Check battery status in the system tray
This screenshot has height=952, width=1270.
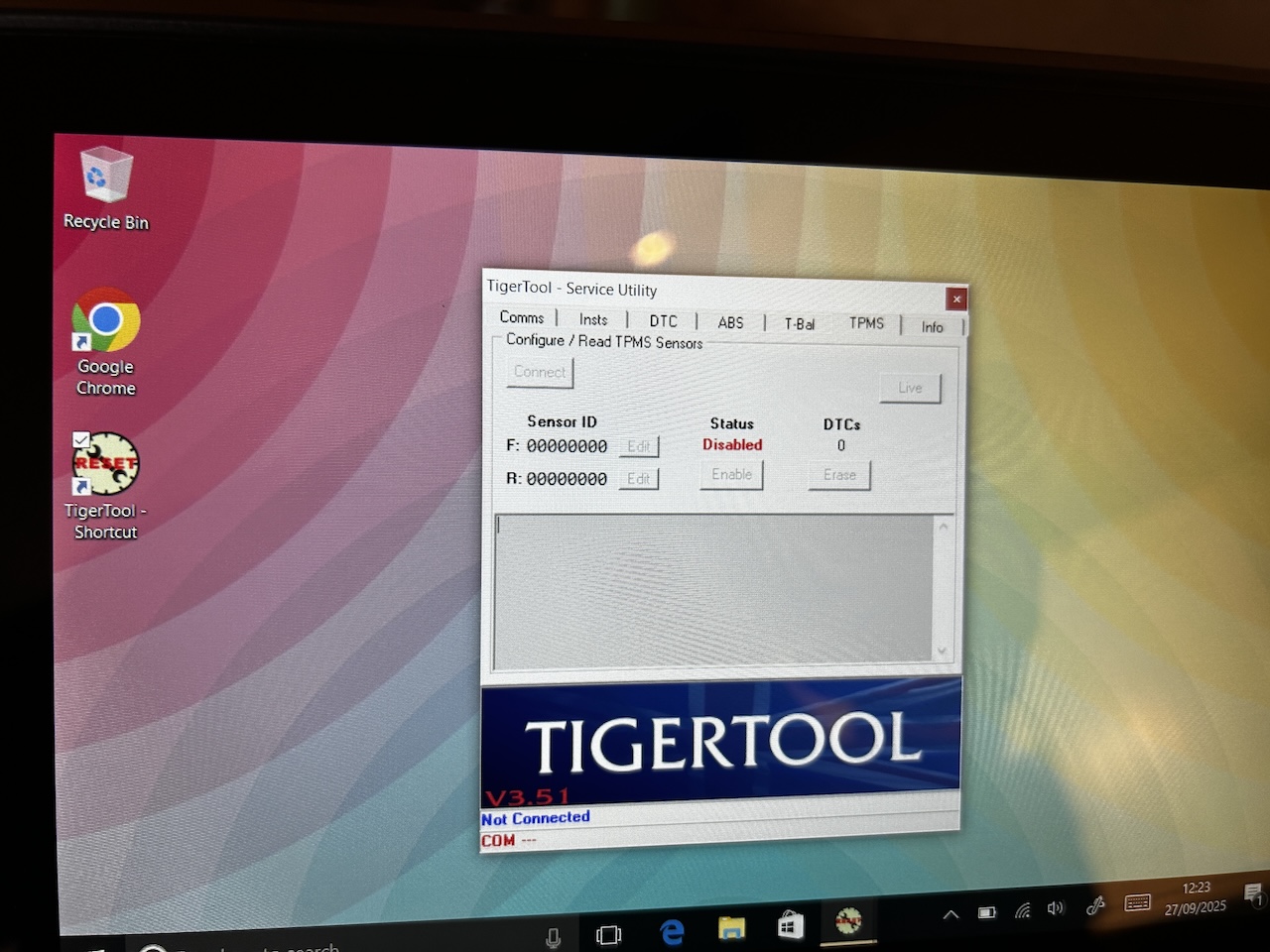[x=986, y=910]
